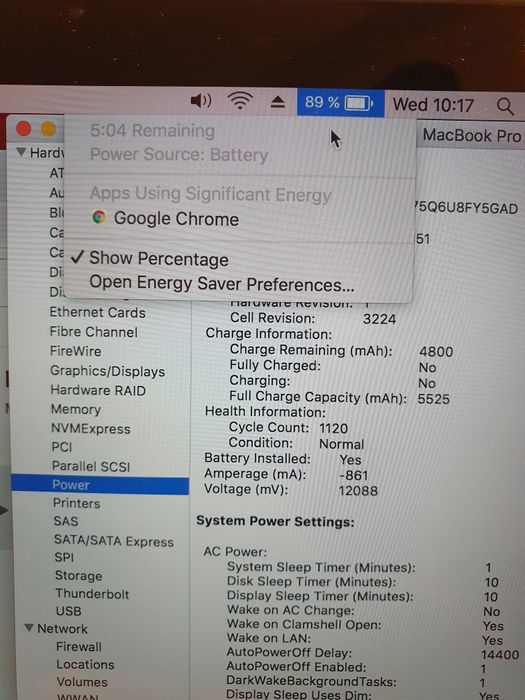Click Cell Revision value 3224
Screen dimensions: 525x700
point(379,319)
